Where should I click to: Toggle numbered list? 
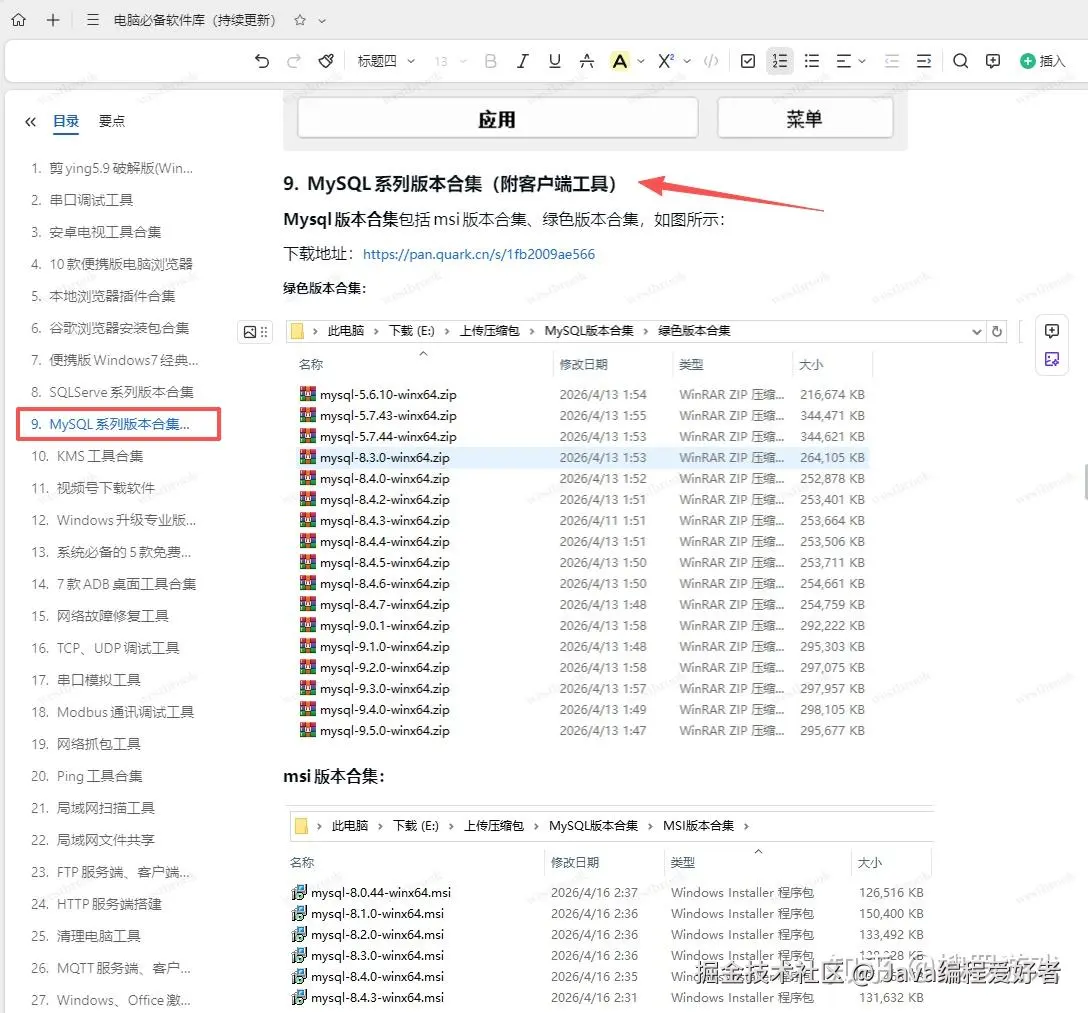click(780, 61)
